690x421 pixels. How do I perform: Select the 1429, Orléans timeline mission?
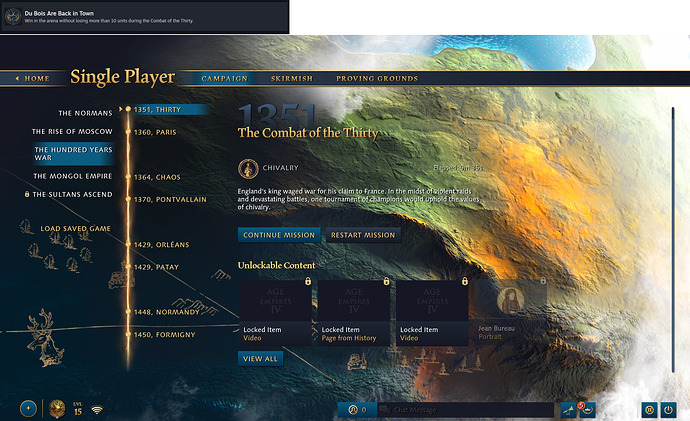pyautogui.click(x=161, y=244)
